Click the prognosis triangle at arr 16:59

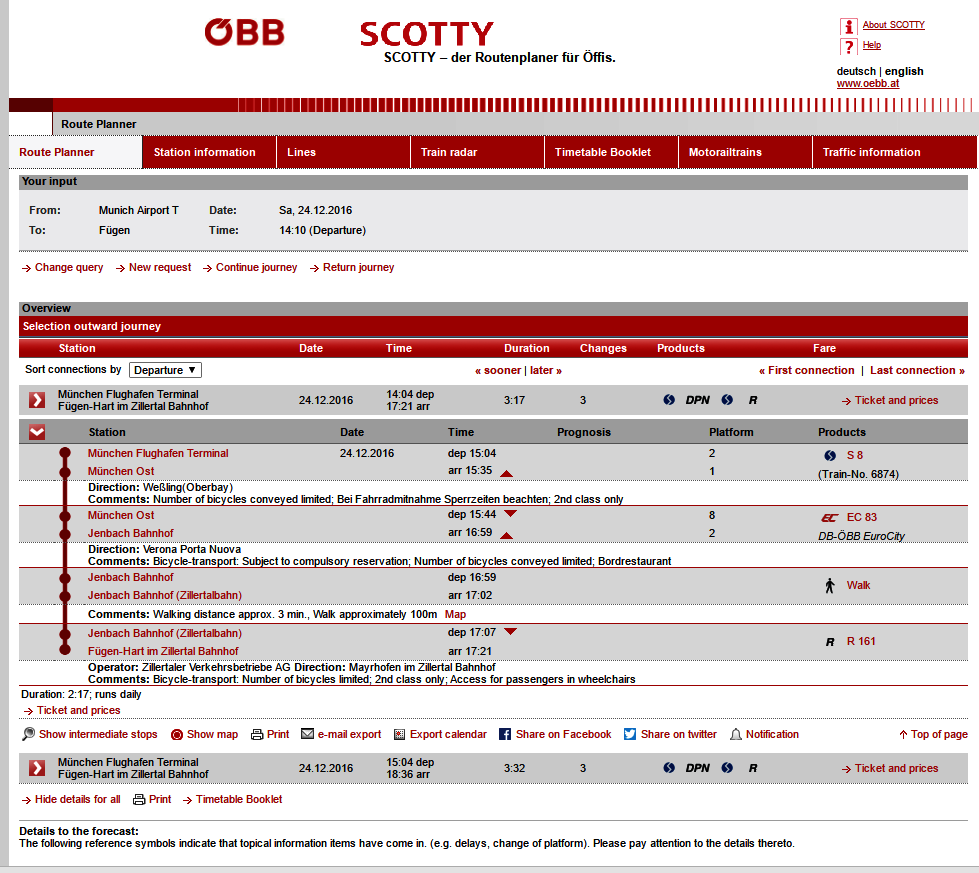click(506, 535)
